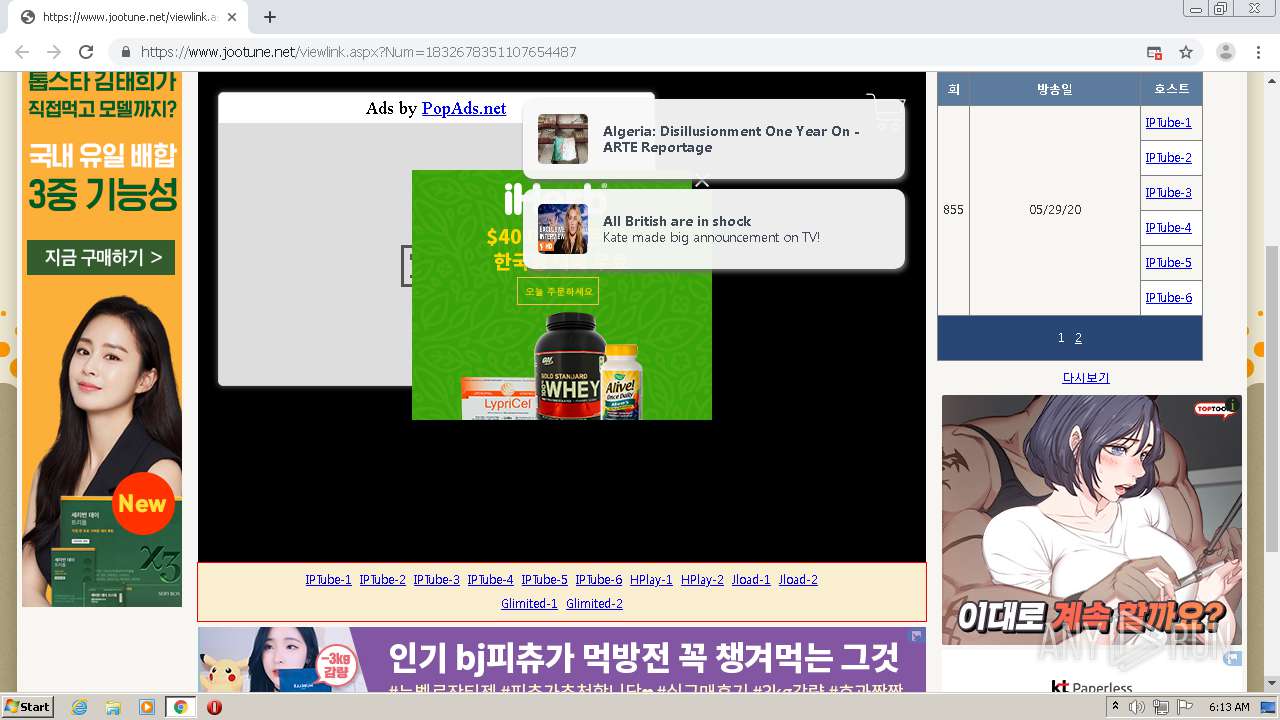
Task: Click the 지금 구매하기 button in left ad
Action: (x=101, y=257)
